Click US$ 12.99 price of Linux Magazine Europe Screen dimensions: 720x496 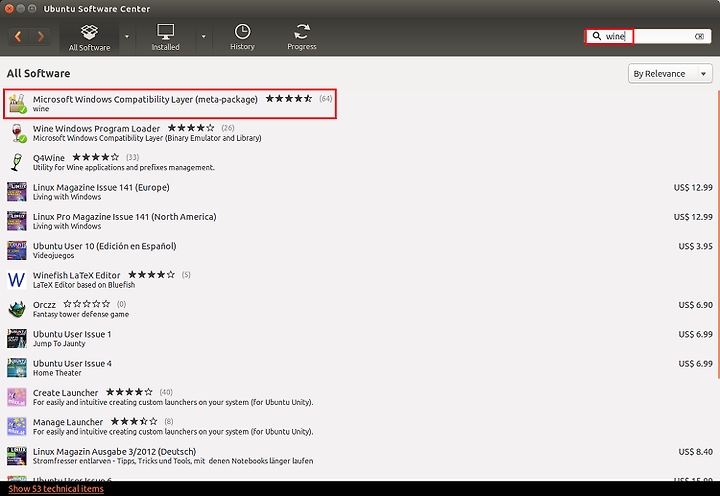click(x=693, y=187)
